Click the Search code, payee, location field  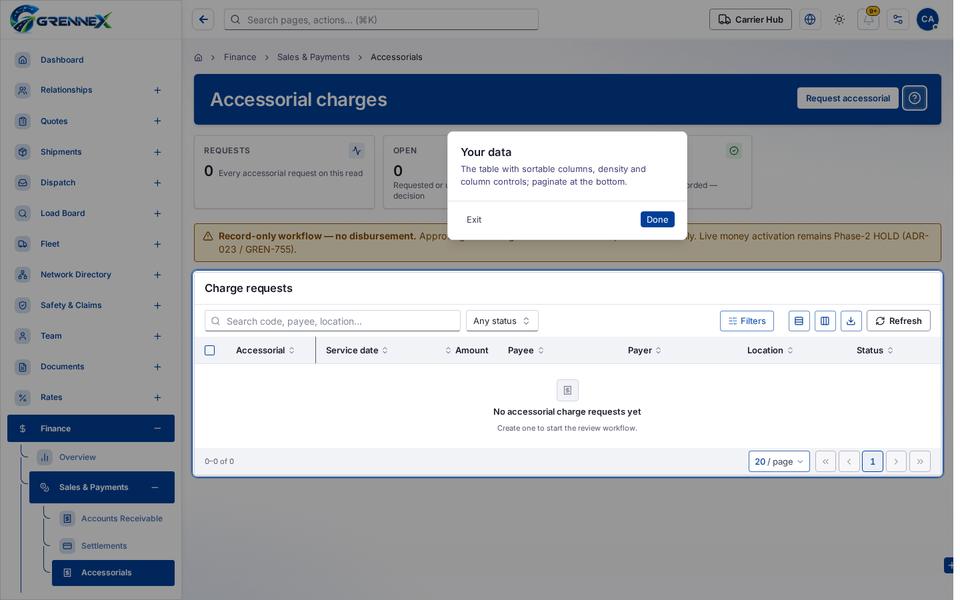[332, 321]
